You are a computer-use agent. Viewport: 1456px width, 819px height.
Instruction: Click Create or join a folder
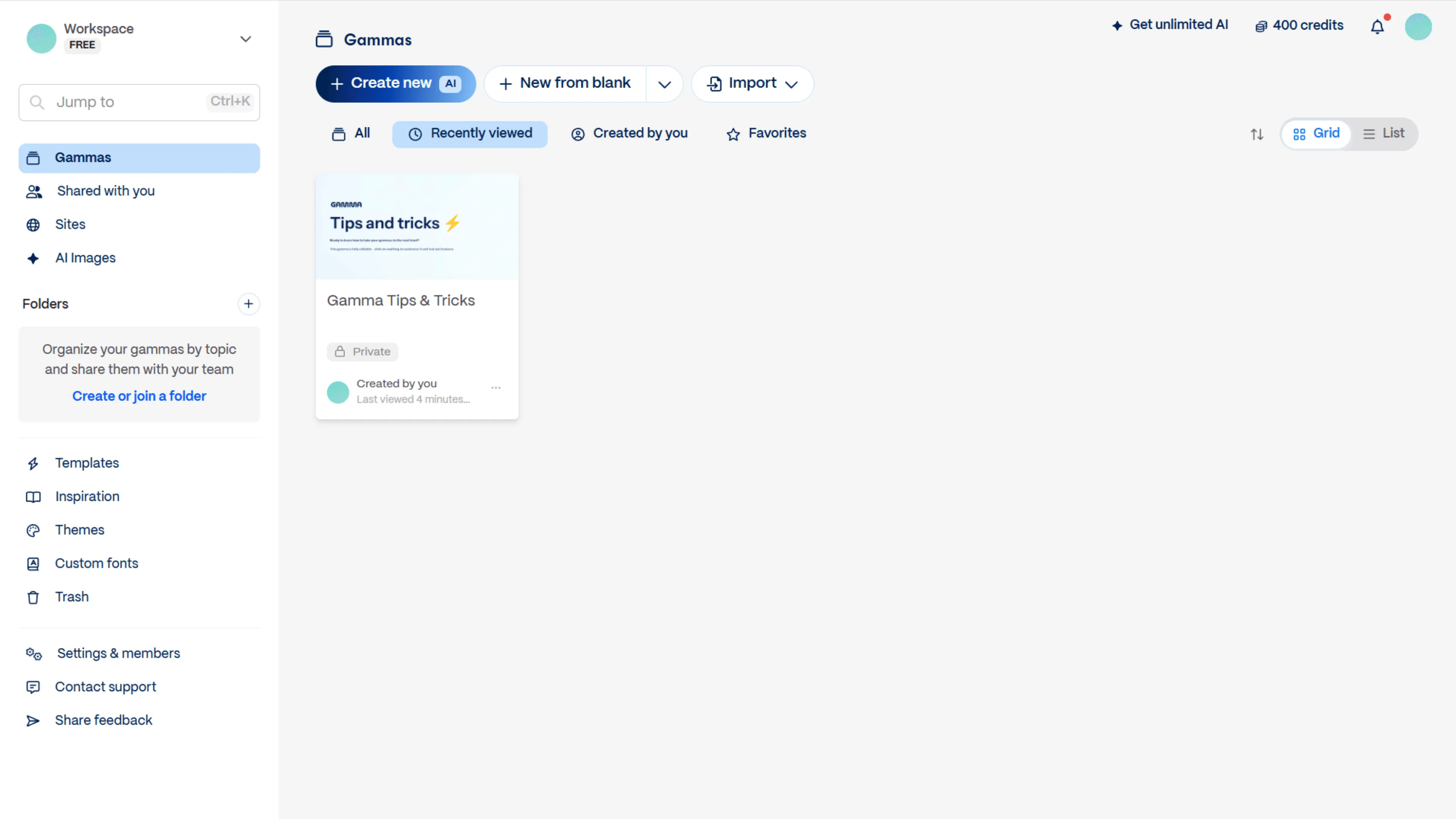point(139,395)
